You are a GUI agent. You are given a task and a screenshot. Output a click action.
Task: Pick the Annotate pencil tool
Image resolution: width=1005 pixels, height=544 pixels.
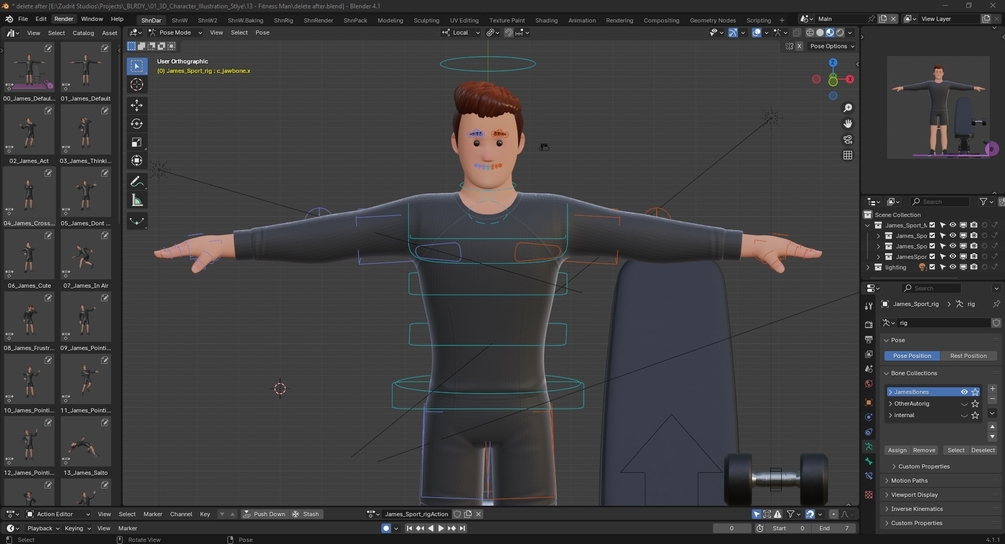click(x=137, y=181)
